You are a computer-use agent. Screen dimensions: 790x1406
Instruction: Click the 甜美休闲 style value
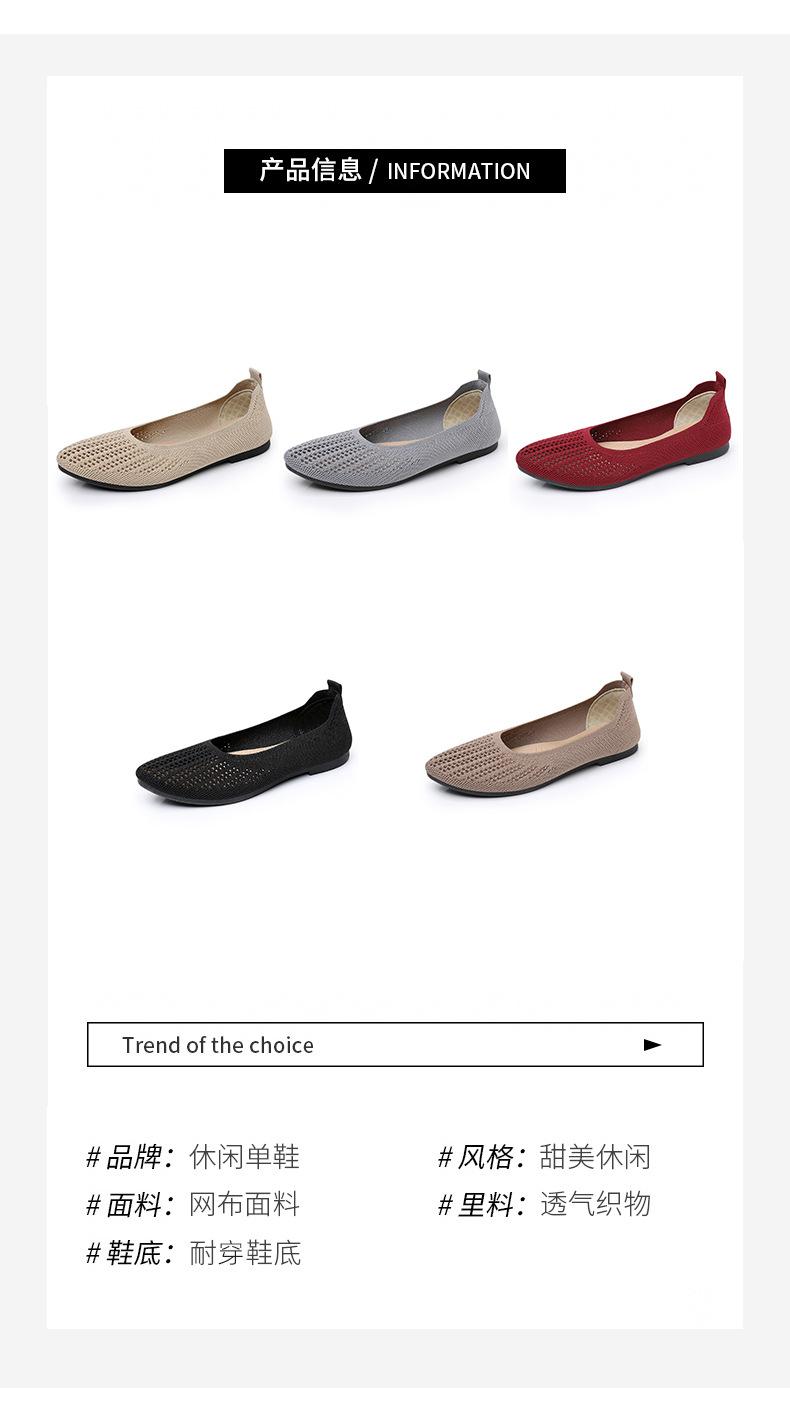595,1158
